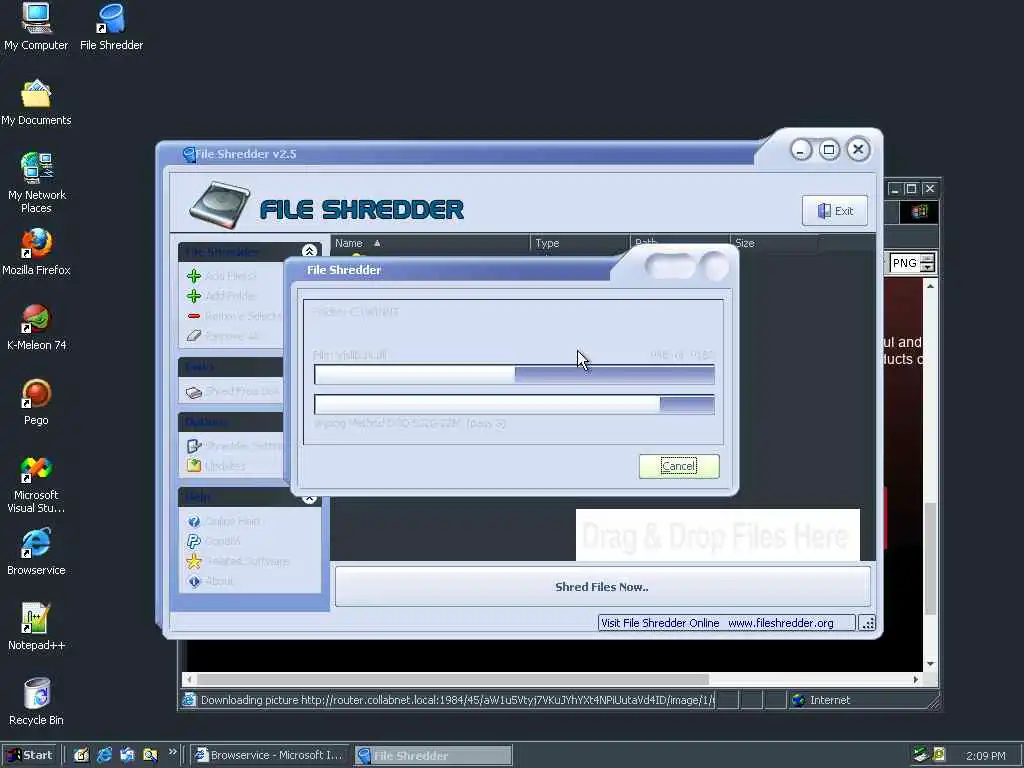Launch Notepad++ from desktop
This screenshot has height=768, width=1024.
pos(36,627)
